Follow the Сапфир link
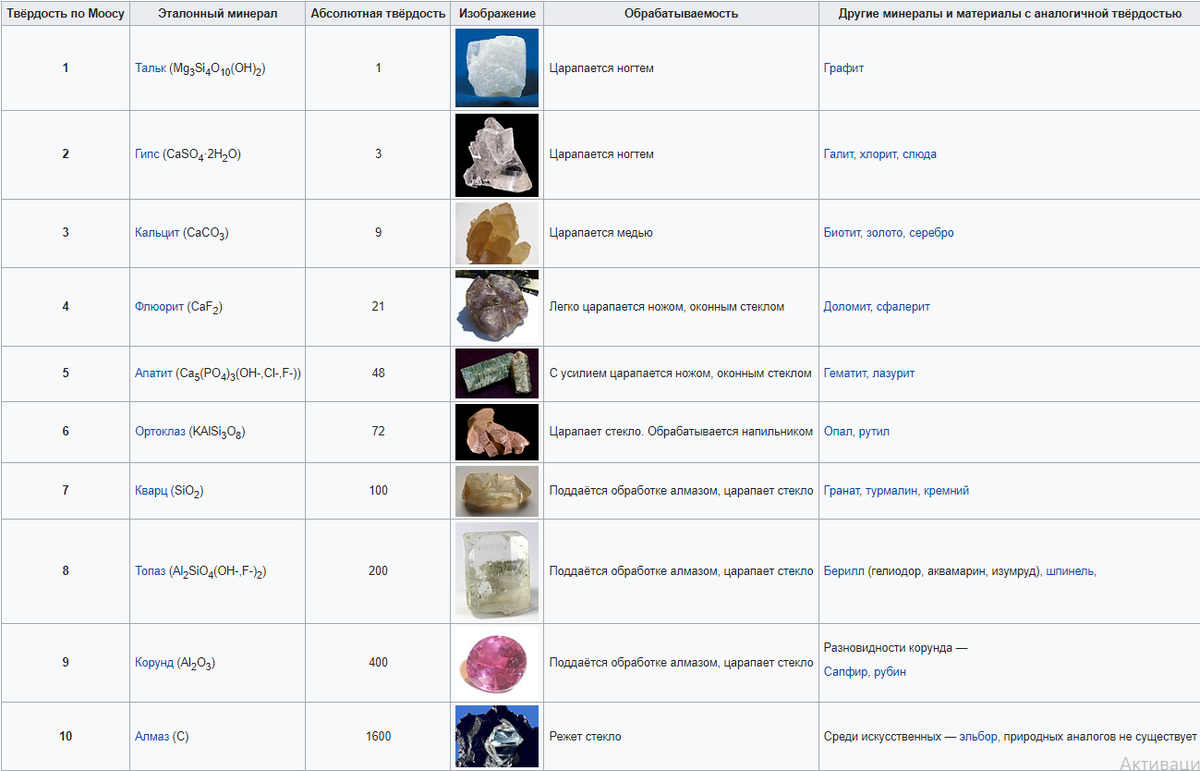The width and height of the screenshot is (1200, 771). coord(845,671)
